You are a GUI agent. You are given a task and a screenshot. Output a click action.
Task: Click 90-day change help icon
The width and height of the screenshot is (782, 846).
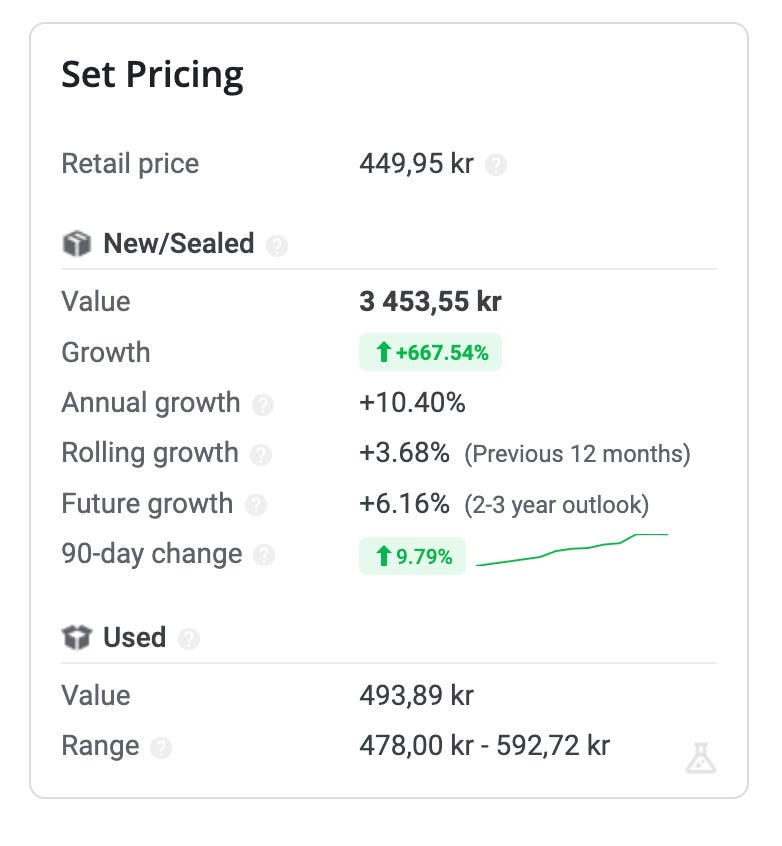(x=264, y=555)
